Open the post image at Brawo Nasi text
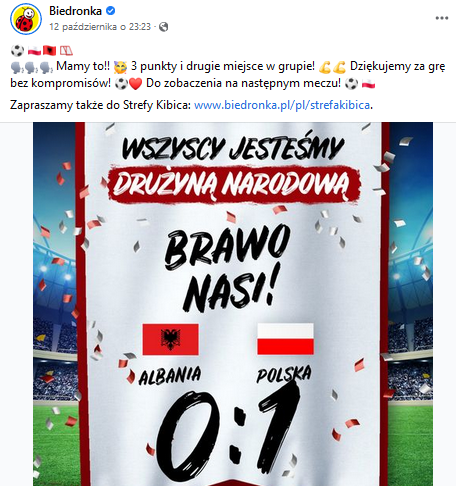 228,269
